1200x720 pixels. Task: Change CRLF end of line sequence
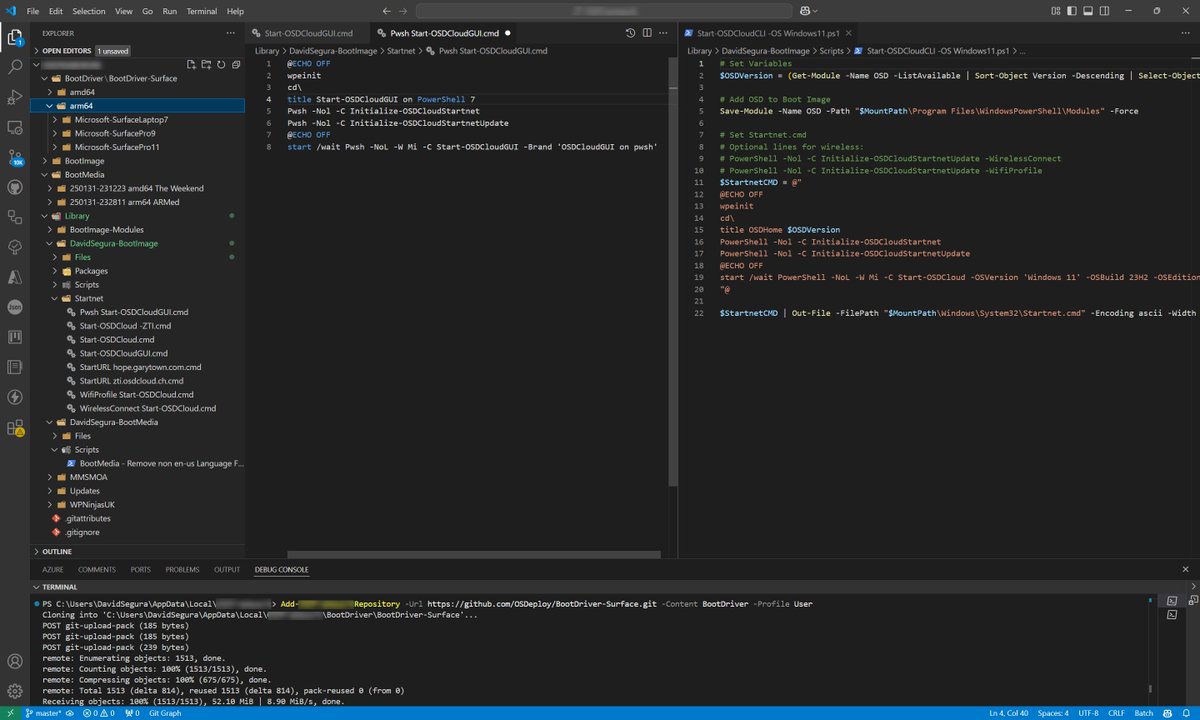pyautogui.click(x=1117, y=713)
